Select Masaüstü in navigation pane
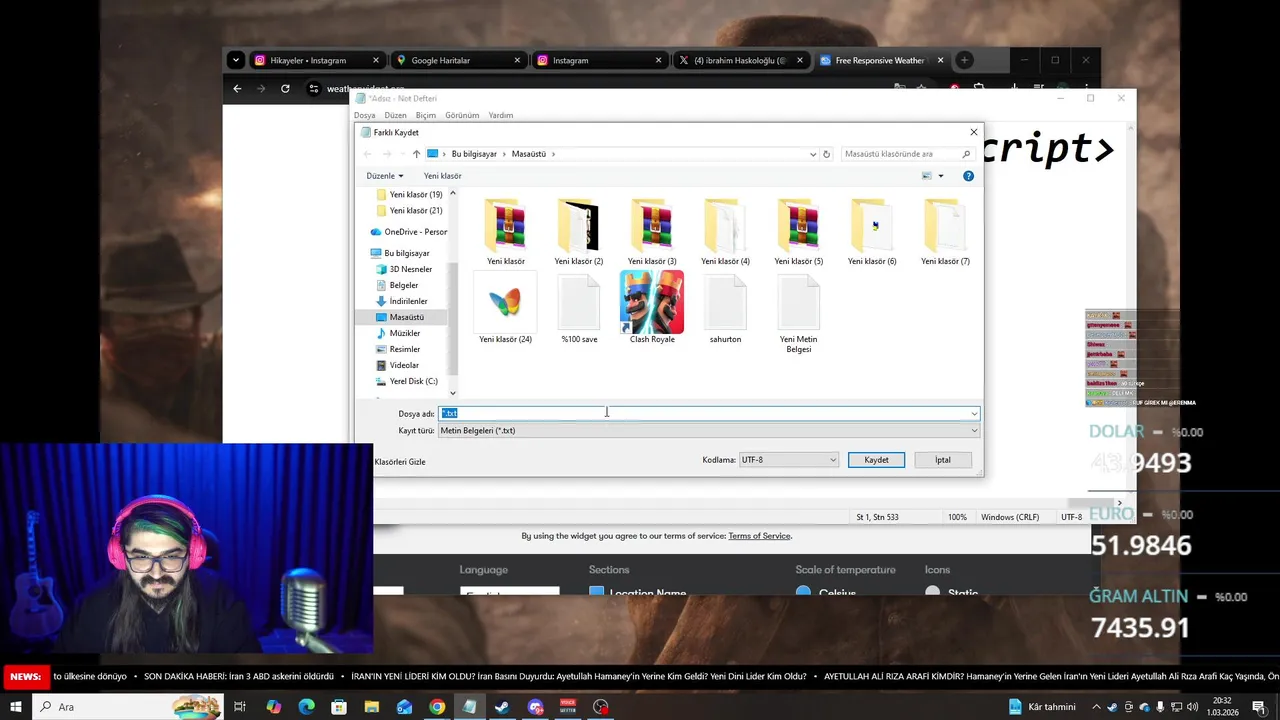 tap(399, 317)
